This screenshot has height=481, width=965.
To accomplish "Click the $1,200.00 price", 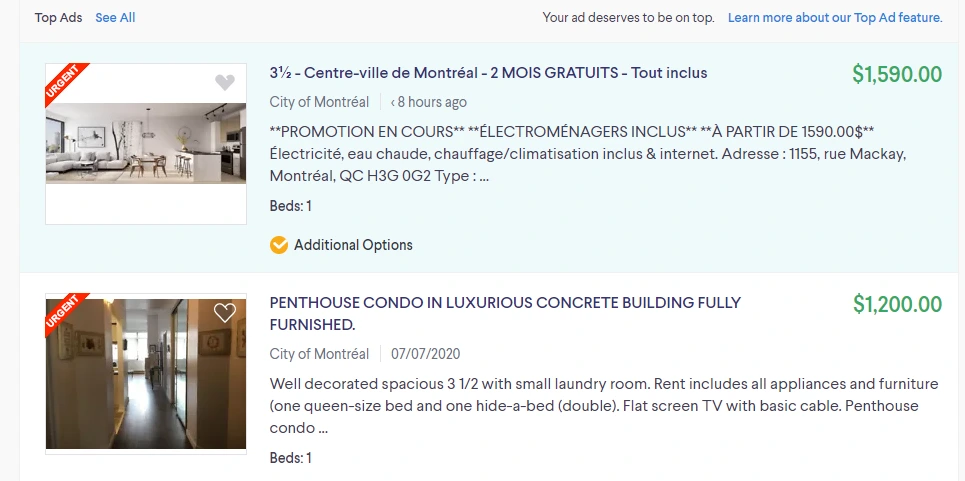I will click(x=897, y=304).
